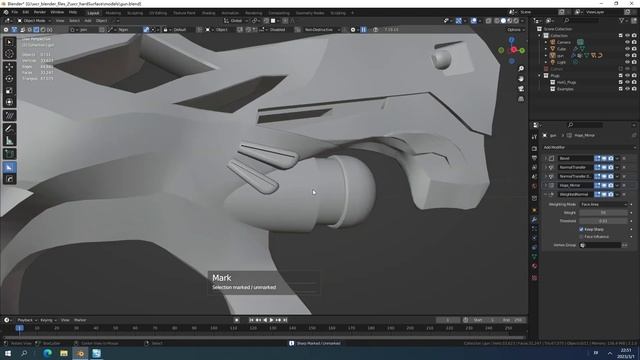
Task: Open Weighting Mode Face Area dropdown
Action: pyautogui.click(x=603, y=204)
